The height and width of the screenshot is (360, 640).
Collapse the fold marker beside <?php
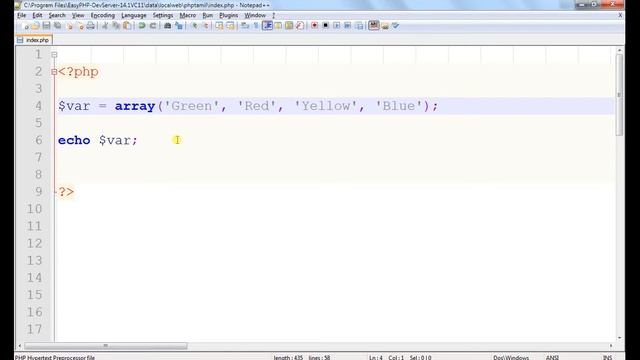54,72
